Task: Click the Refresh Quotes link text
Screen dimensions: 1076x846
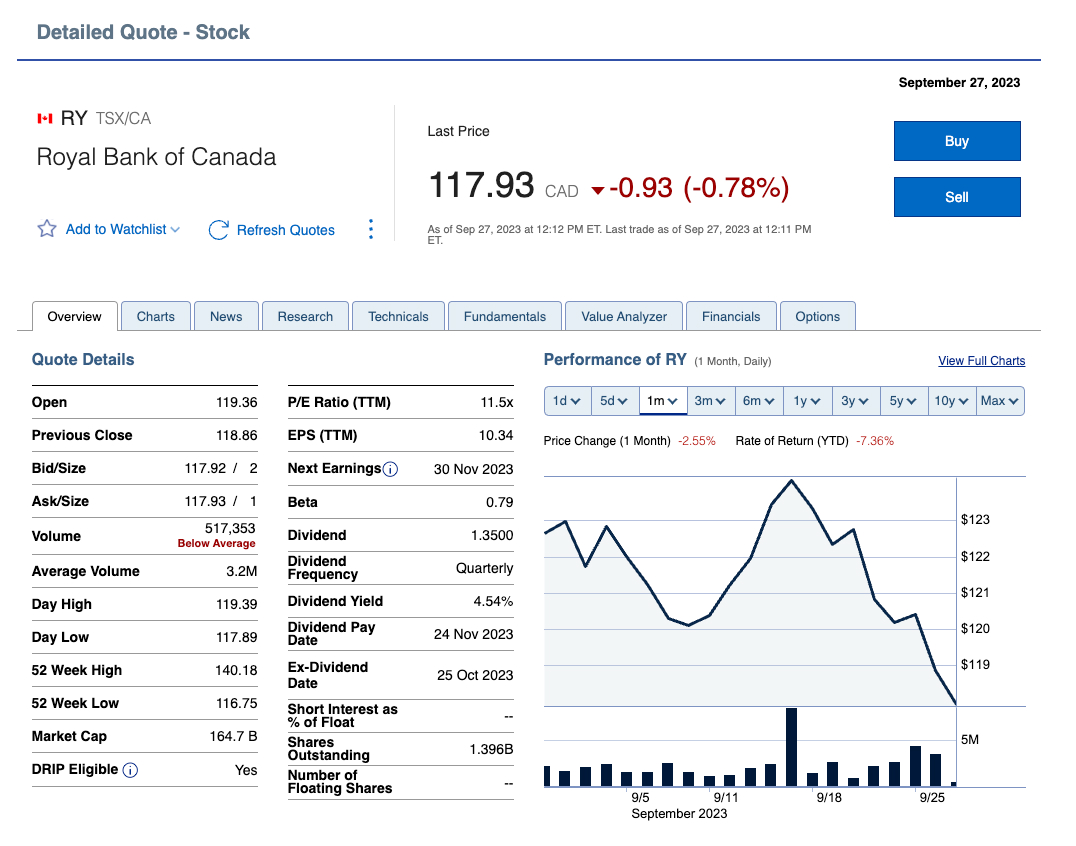Action: (285, 230)
